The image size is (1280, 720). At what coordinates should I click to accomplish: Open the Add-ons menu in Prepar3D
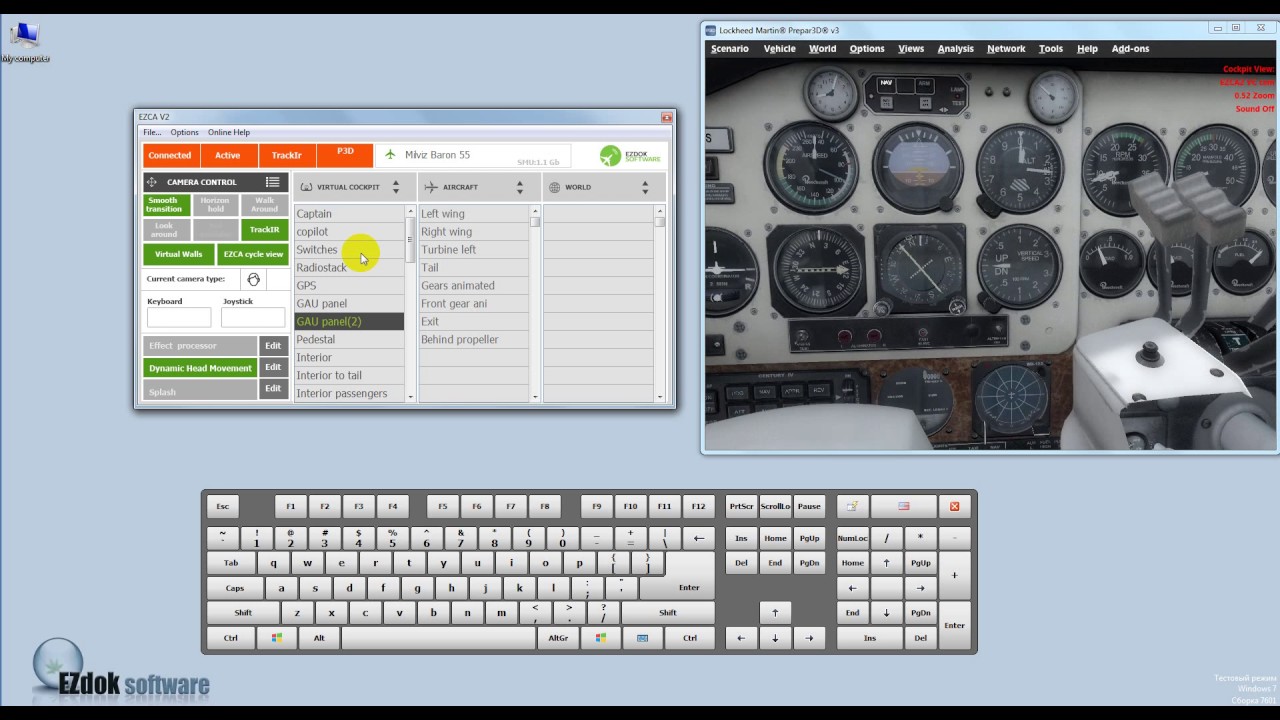[x=1131, y=49]
